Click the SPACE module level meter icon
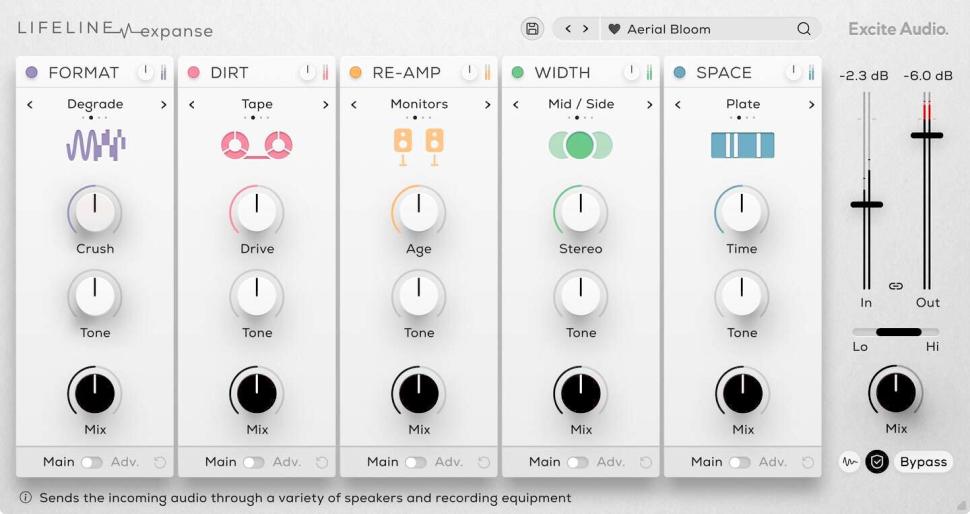This screenshot has height=514, width=970. click(811, 72)
